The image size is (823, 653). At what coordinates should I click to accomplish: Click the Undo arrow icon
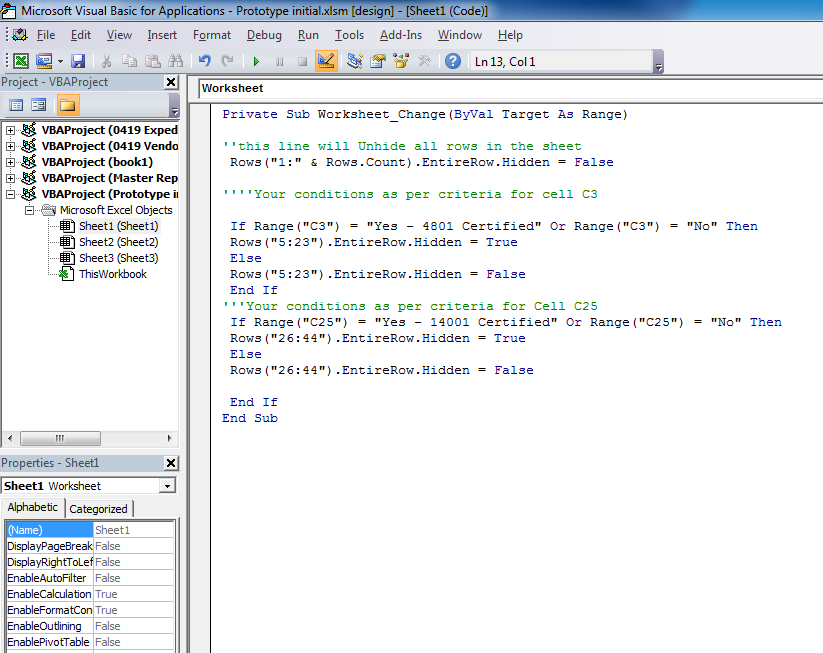(205, 61)
